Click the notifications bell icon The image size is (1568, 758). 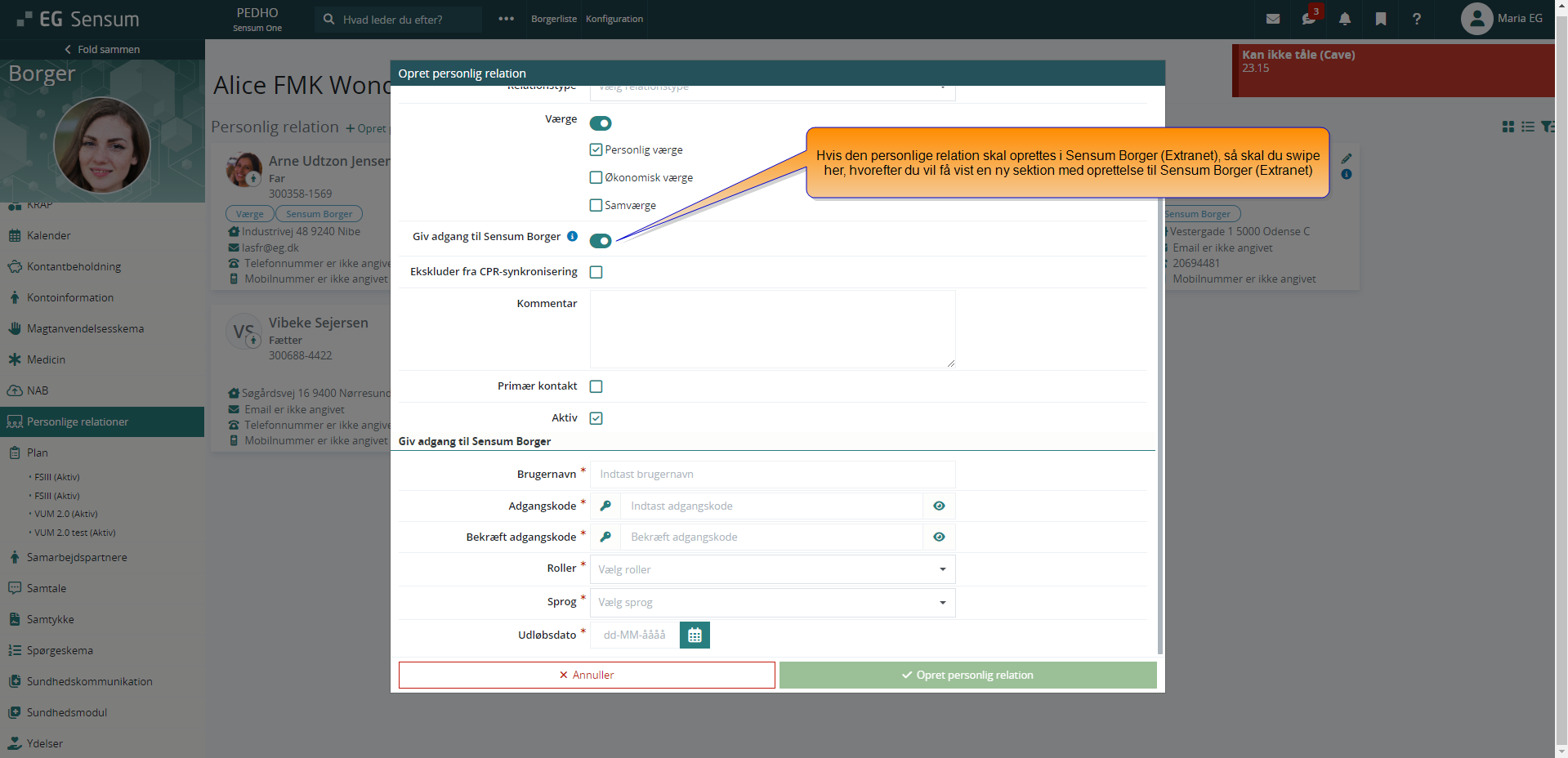click(1344, 19)
